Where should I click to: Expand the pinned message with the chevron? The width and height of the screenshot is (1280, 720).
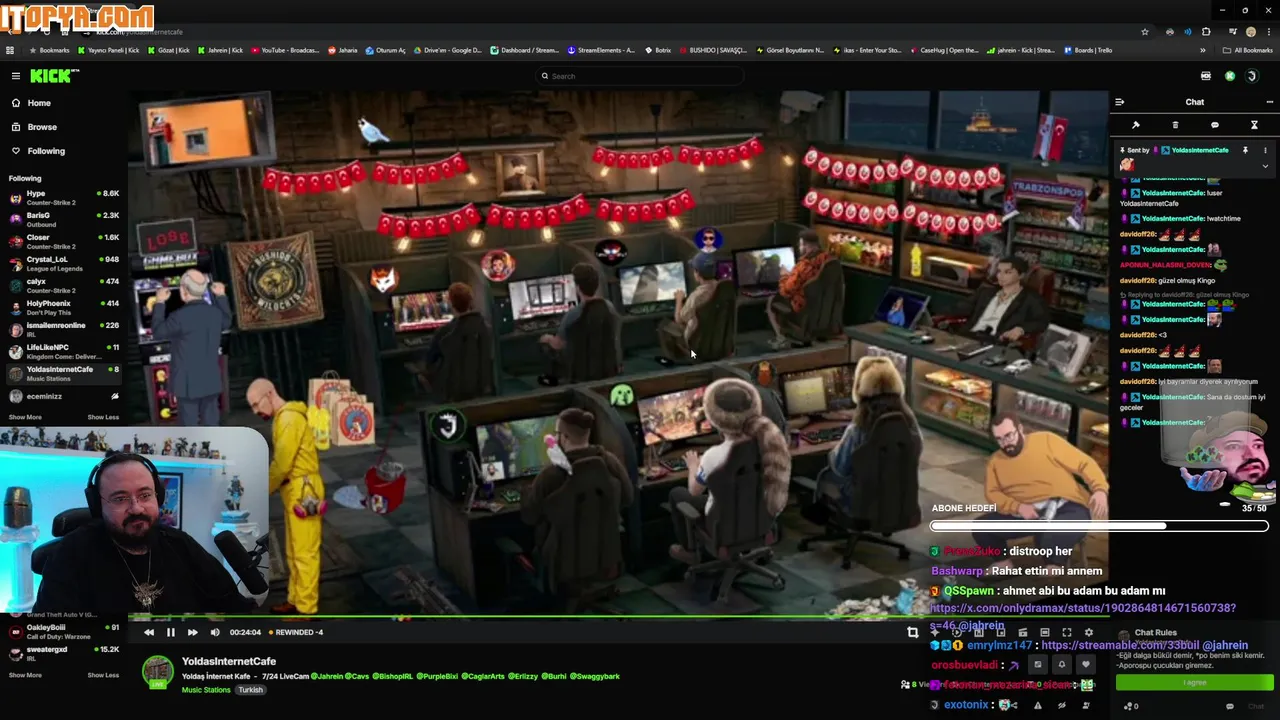pos(1265,166)
